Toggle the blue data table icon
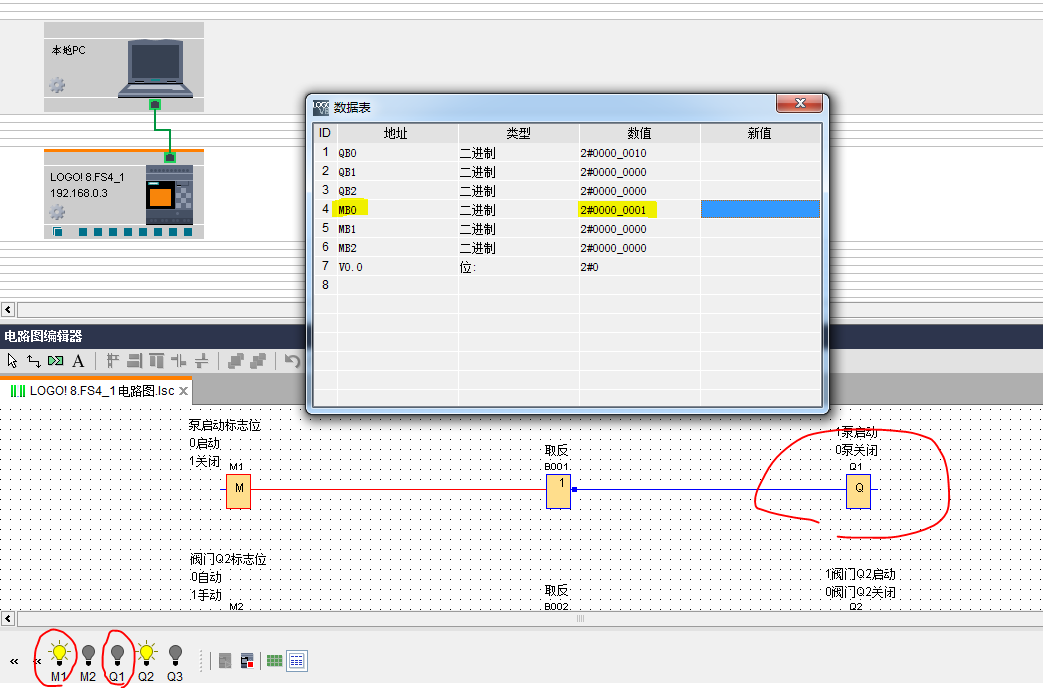 [x=297, y=661]
